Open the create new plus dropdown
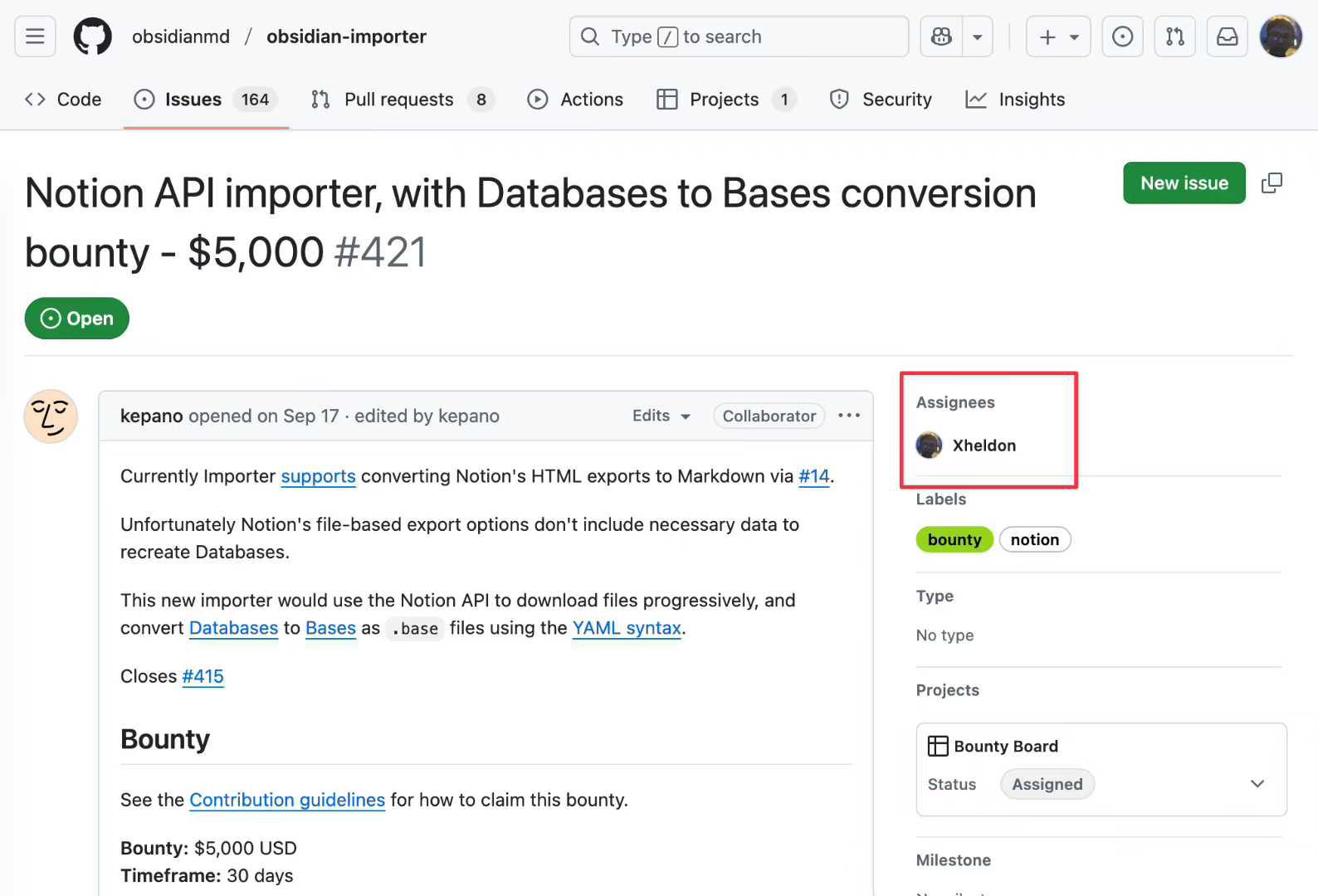Screen dimensions: 1318x896 click(1057, 37)
